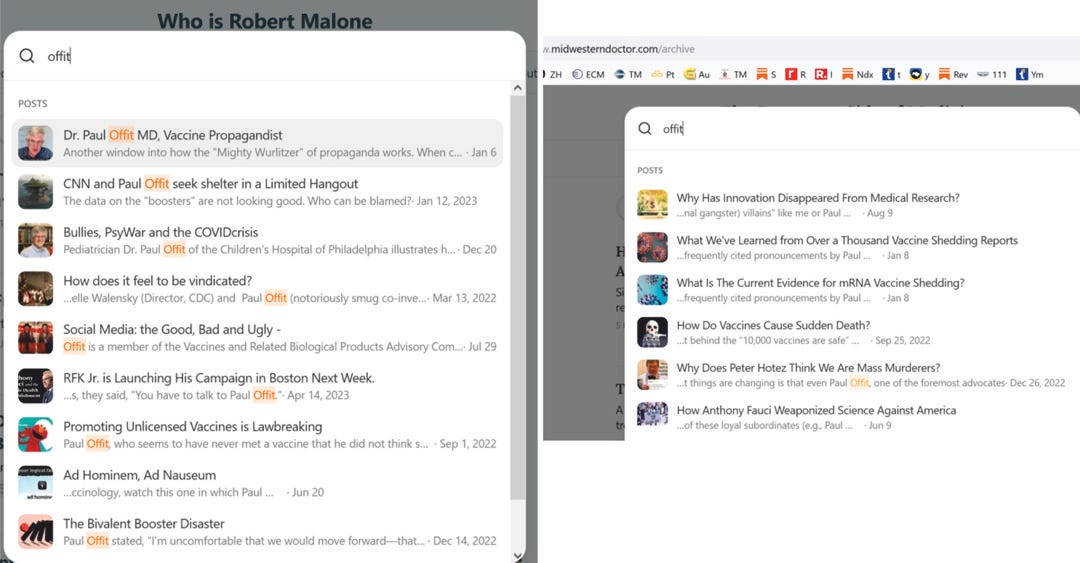
Task: Open 'RFK Jr. is Launching His Campaign' result
Action: click(257, 386)
